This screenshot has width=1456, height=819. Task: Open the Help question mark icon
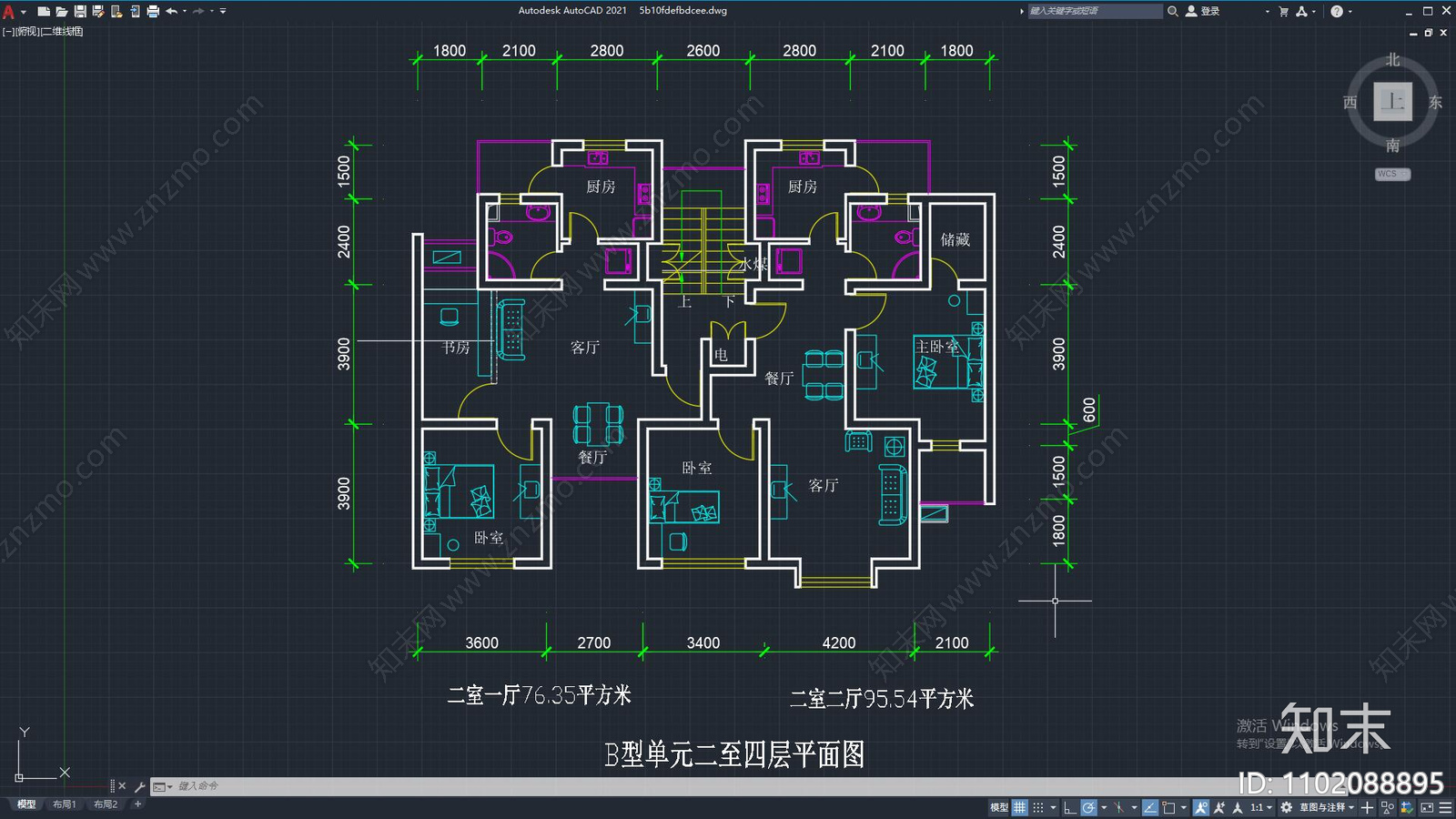1337,11
